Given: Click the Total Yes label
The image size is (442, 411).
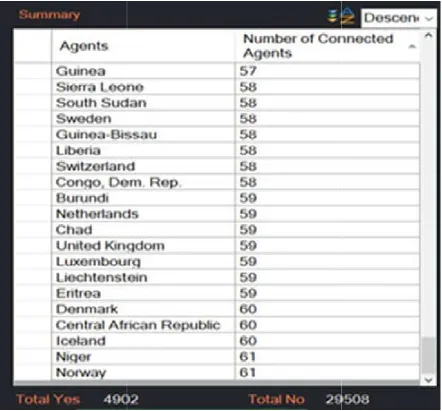Looking at the screenshot, I should coord(48,399).
